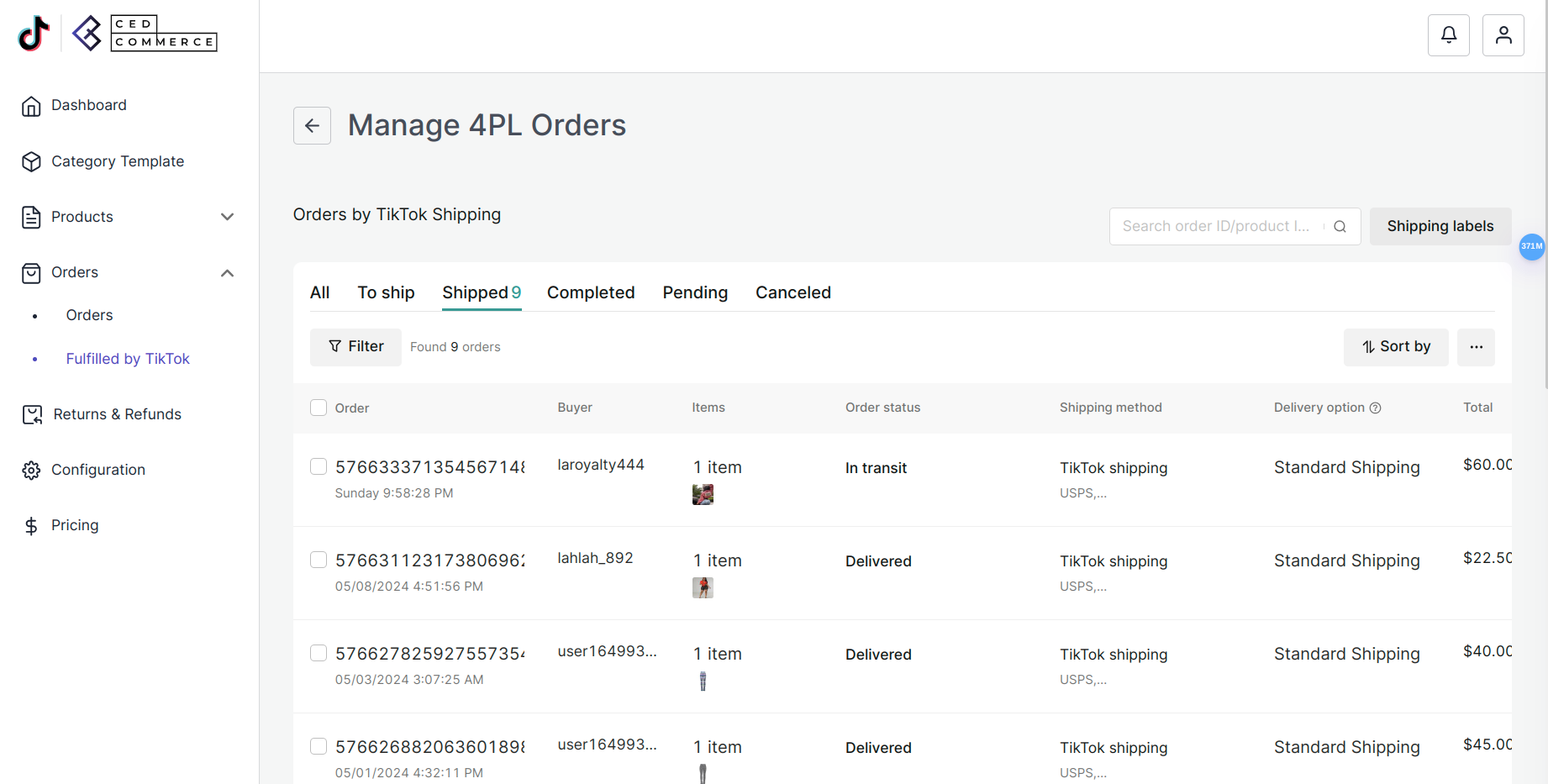Switch to the Canceled tab

(x=793, y=292)
